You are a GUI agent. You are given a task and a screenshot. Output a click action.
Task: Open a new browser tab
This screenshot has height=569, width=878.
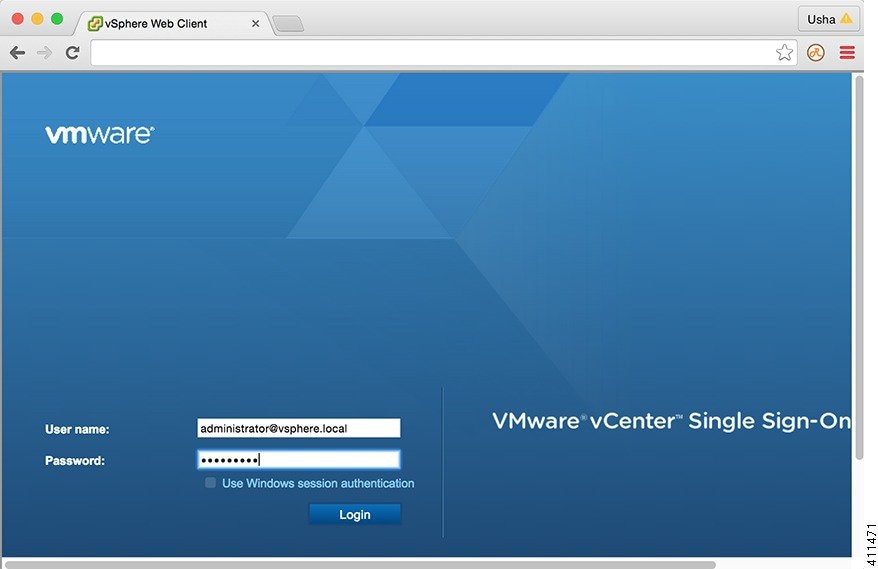(x=288, y=24)
